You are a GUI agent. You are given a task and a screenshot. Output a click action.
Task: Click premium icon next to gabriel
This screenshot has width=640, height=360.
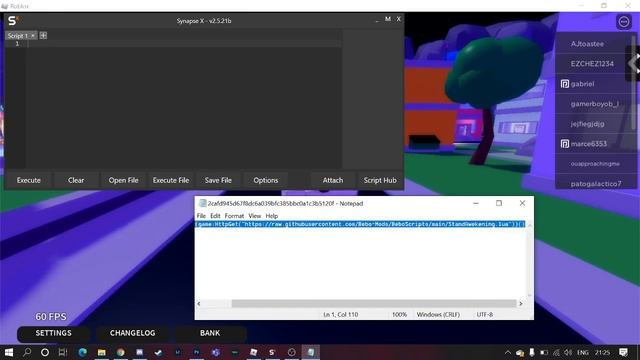565,84
